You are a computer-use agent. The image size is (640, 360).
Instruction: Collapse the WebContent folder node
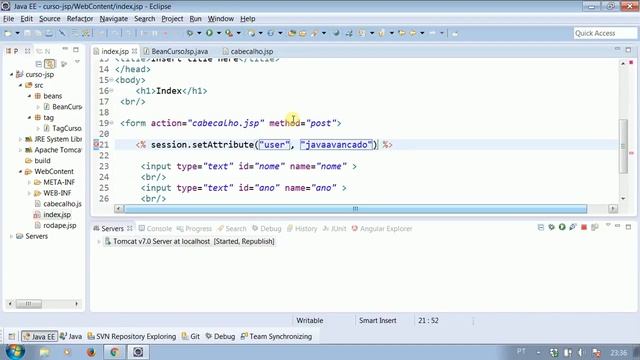[x=20, y=171]
